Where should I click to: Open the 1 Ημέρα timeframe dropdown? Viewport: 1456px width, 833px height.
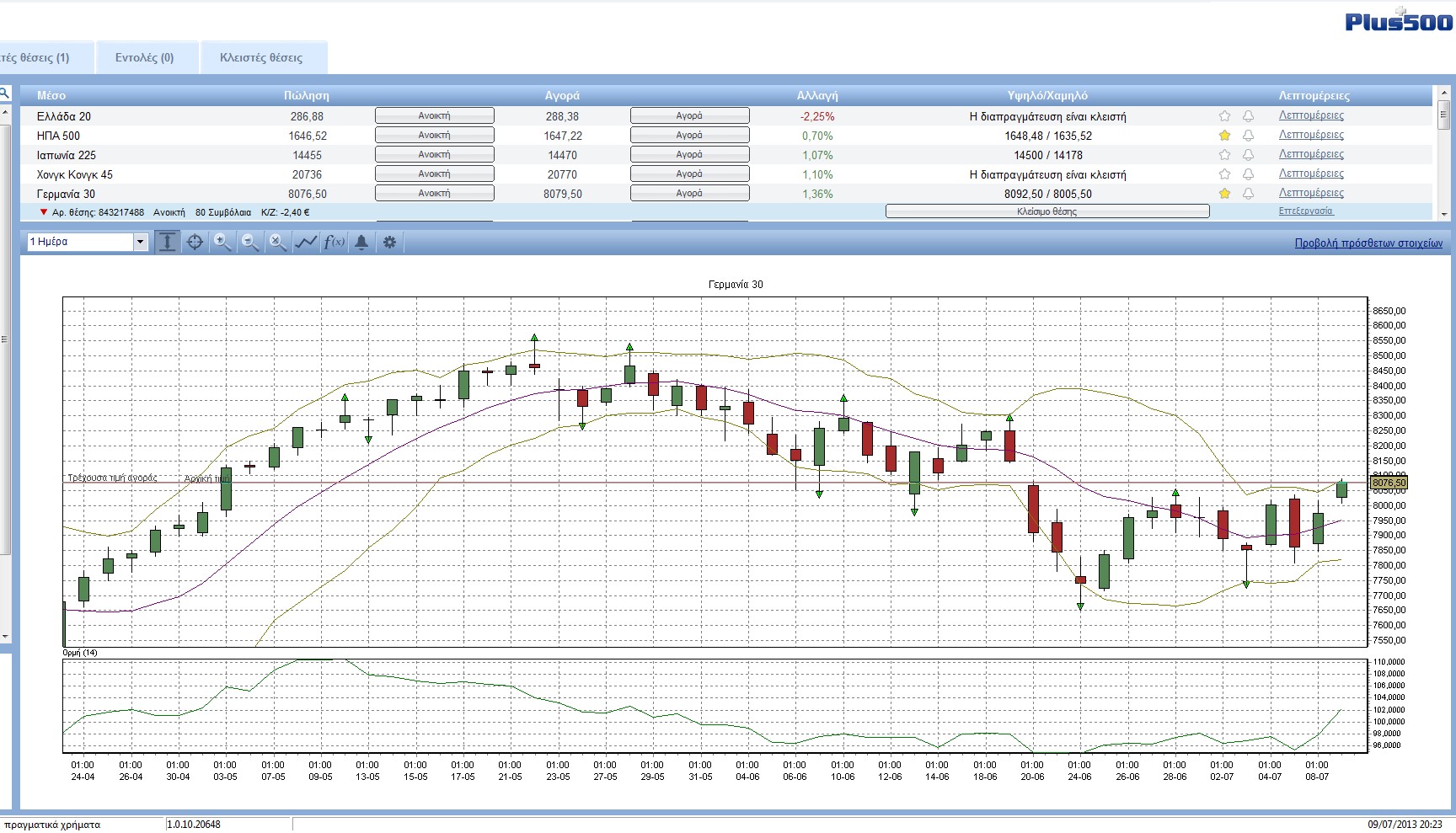(88, 242)
